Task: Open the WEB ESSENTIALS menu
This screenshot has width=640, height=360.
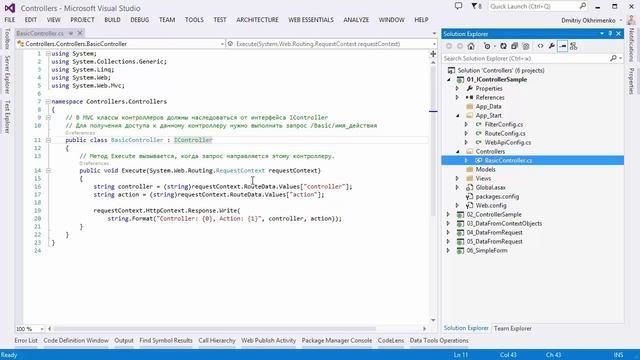Action: [311, 20]
